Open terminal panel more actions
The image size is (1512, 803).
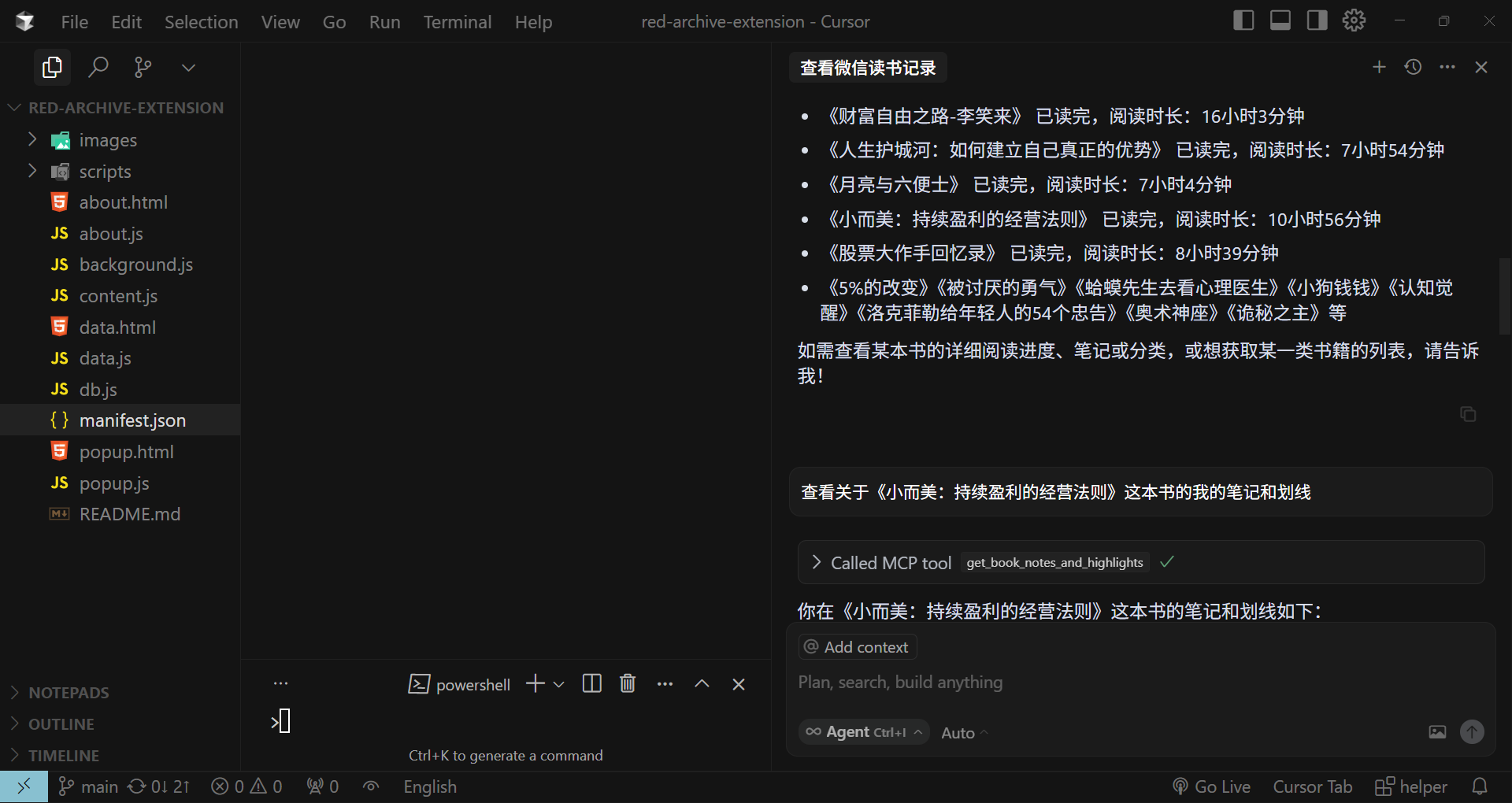[x=665, y=684]
